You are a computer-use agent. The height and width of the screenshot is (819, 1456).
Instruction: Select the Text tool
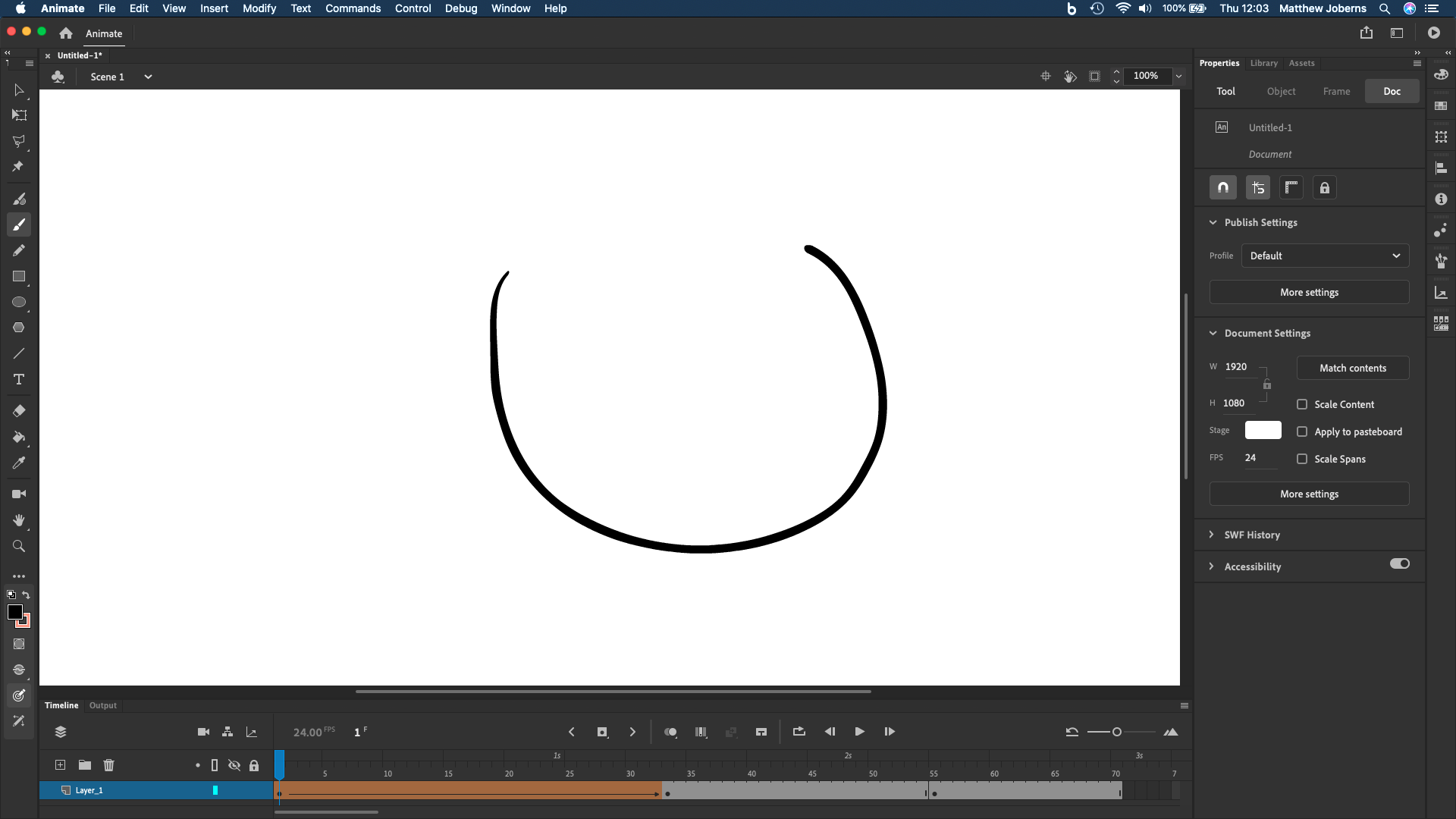19,380
